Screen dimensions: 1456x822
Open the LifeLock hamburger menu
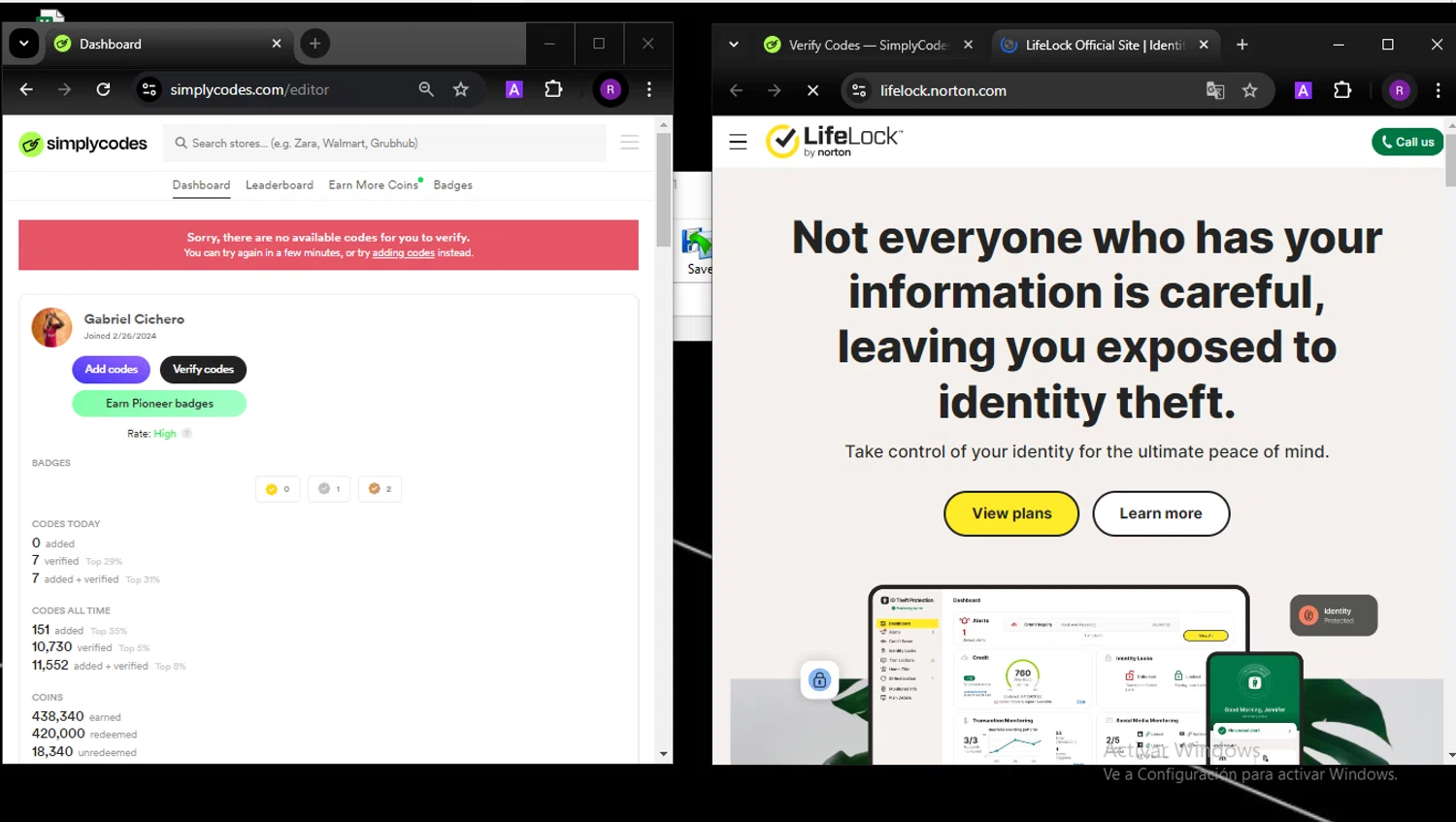(x=738, y=142)
